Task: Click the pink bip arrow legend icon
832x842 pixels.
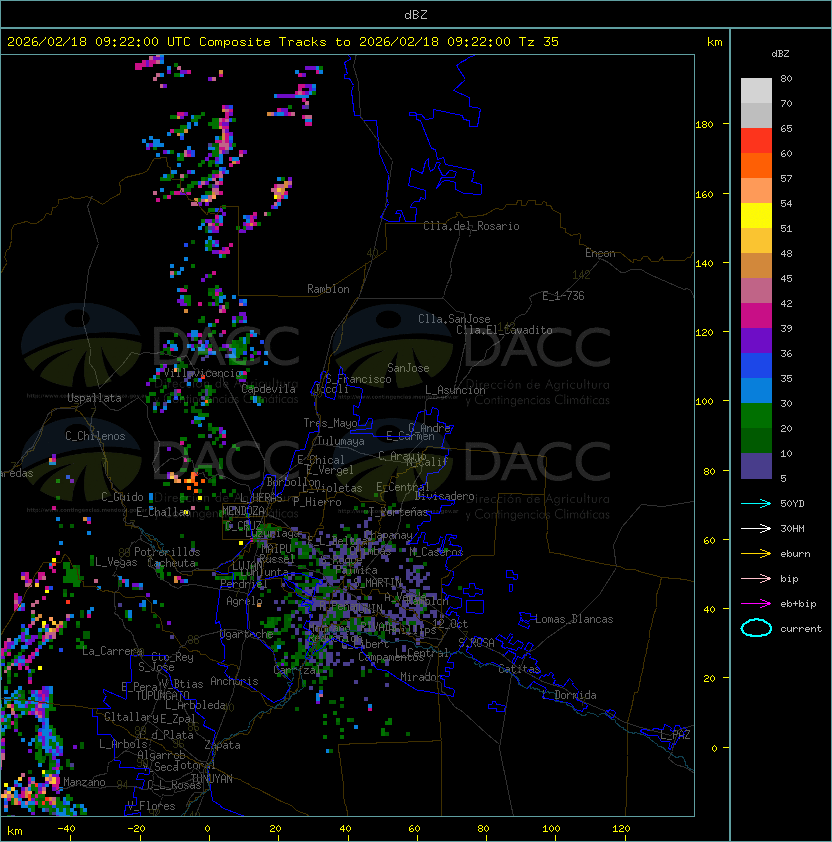Action: (756, 578)
